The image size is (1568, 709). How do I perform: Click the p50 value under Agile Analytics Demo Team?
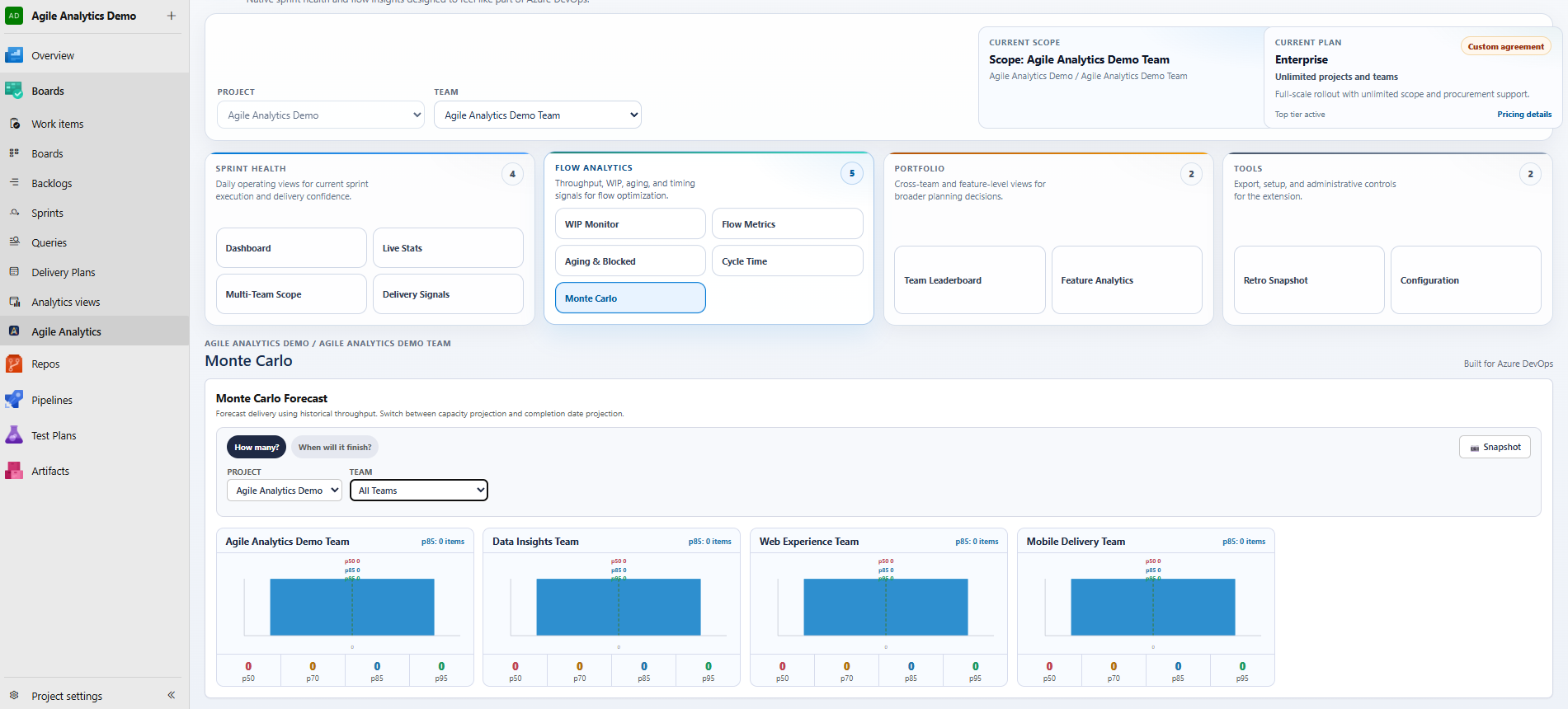coord(248,666)
